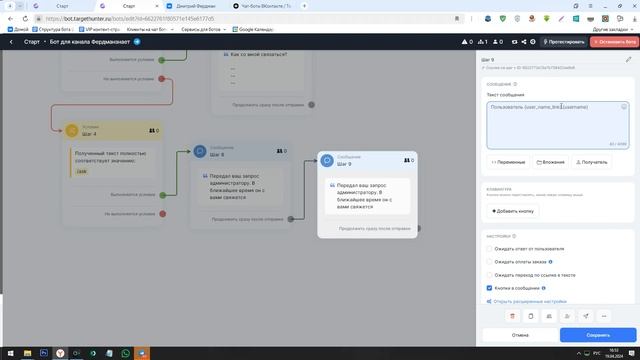Viewport: 640px width, 360px height.
Task: Enable Ожидать переход по ссылке в тексте
Action: coord(489,275)
